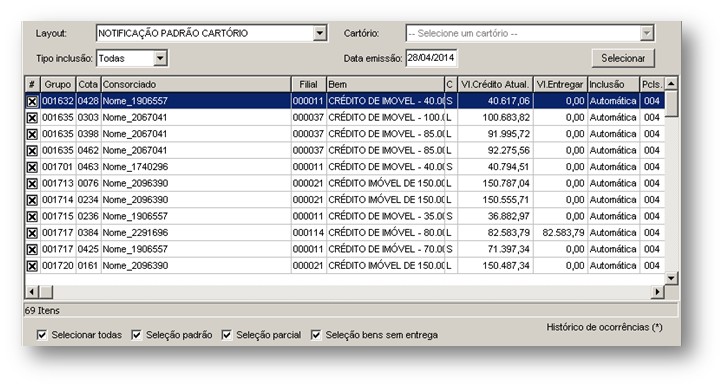Open the Cartório dropdown
This screenshot has height=388, width=724.
[x=646, y=33]
